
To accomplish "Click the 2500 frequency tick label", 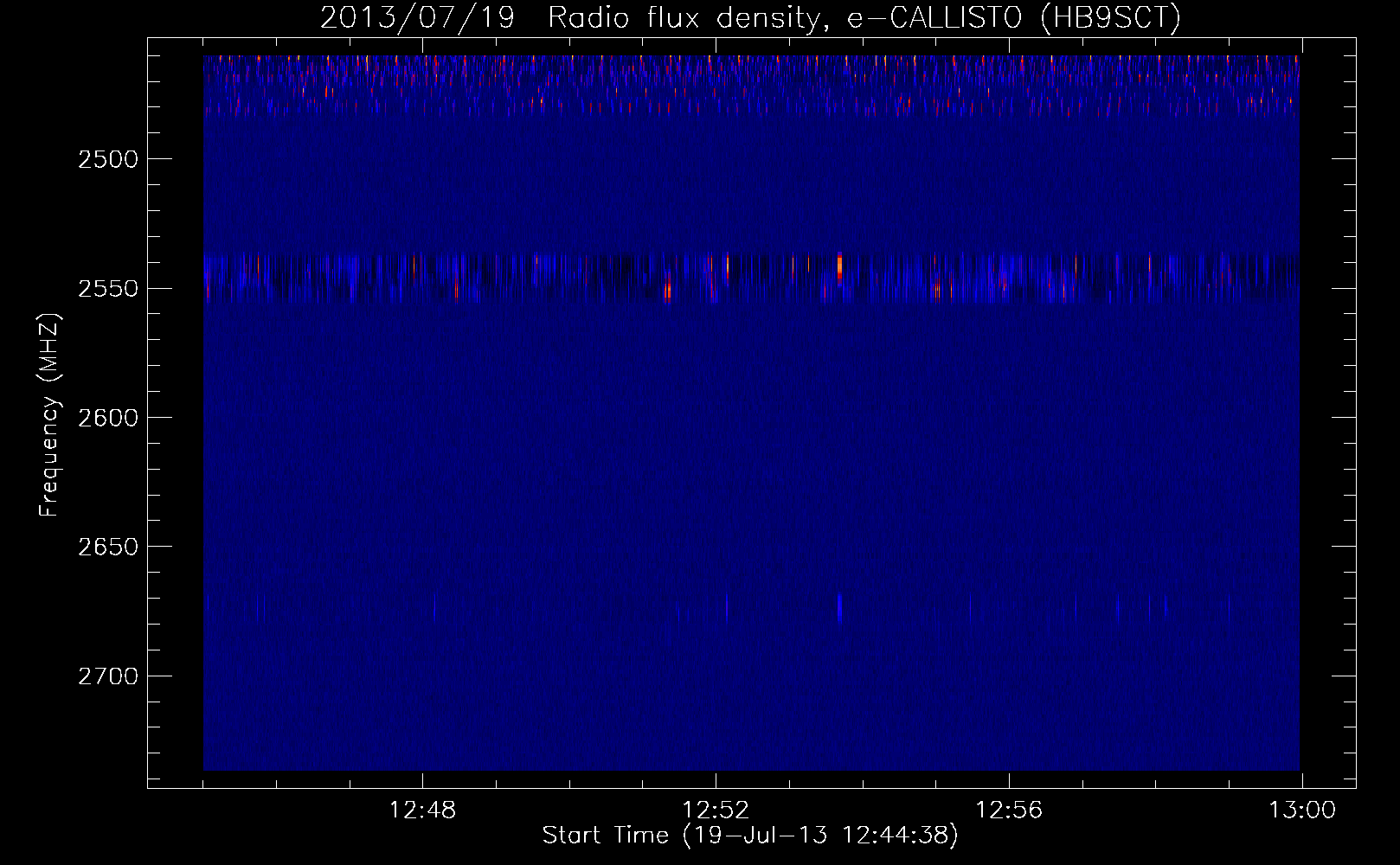I will 108,159.
